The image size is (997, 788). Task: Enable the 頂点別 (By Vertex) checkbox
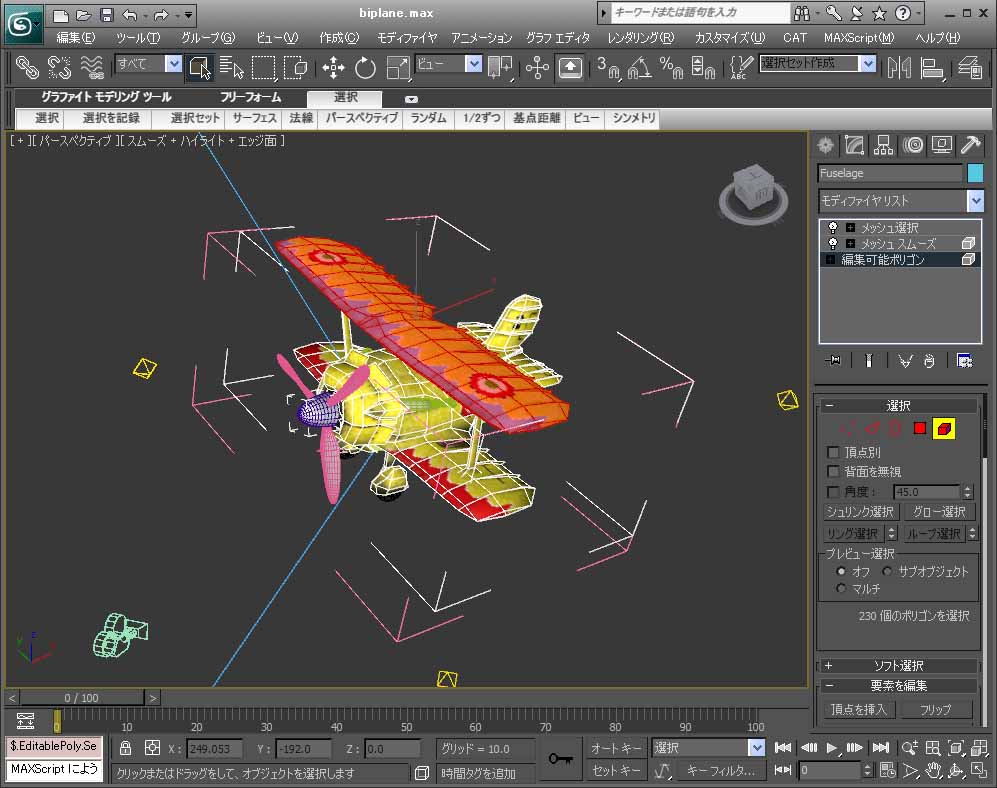click(x=834, y=453)
